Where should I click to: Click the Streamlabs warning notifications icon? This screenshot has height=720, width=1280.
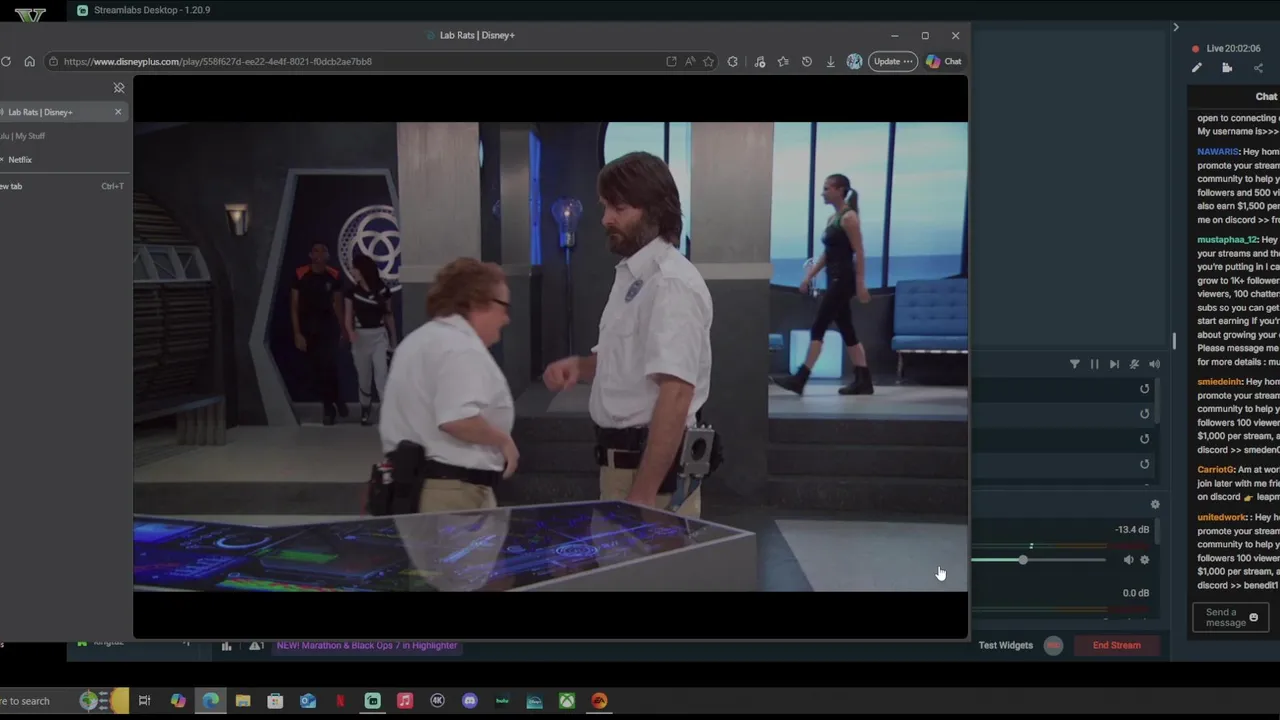click(x=256, y=646)
